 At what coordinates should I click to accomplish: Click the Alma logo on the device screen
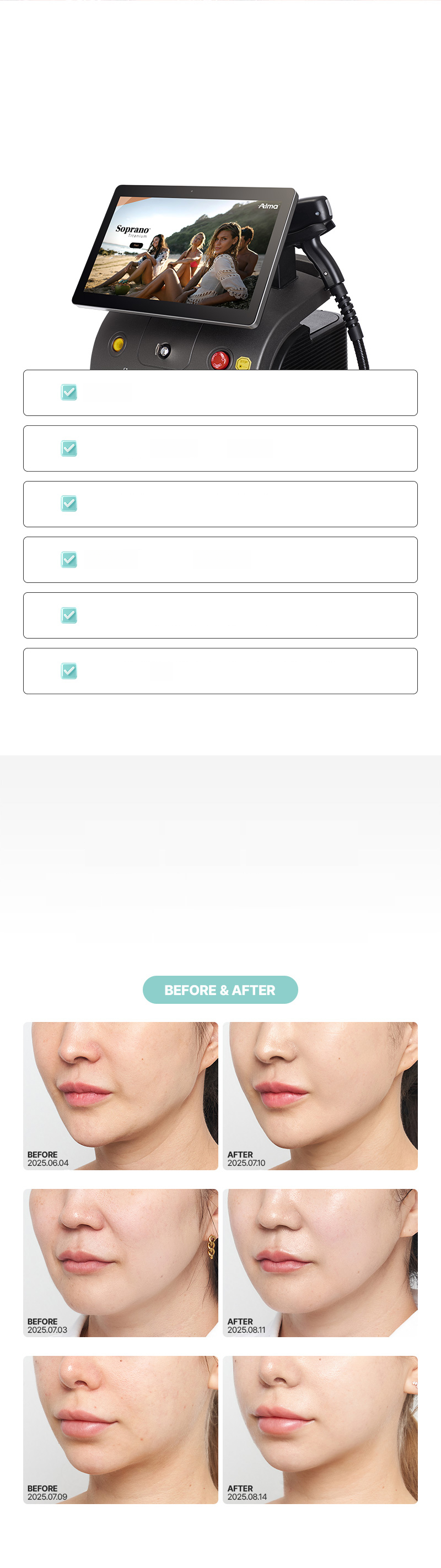pos(268,207)
